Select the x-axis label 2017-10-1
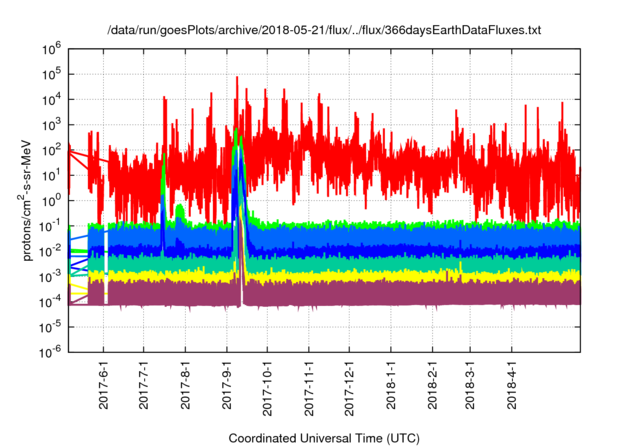The image size is (640, 448). pos(267,388)
